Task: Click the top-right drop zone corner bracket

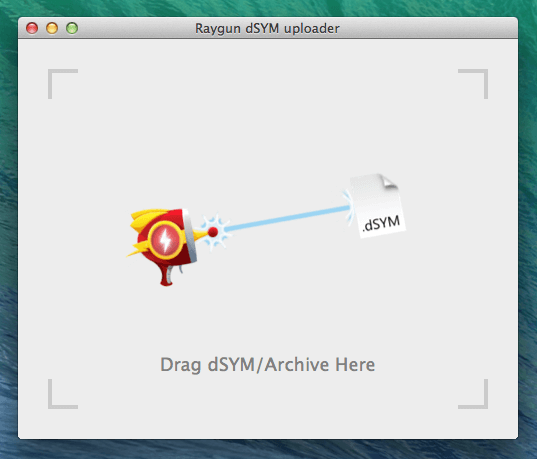Action: click(473, 84)
